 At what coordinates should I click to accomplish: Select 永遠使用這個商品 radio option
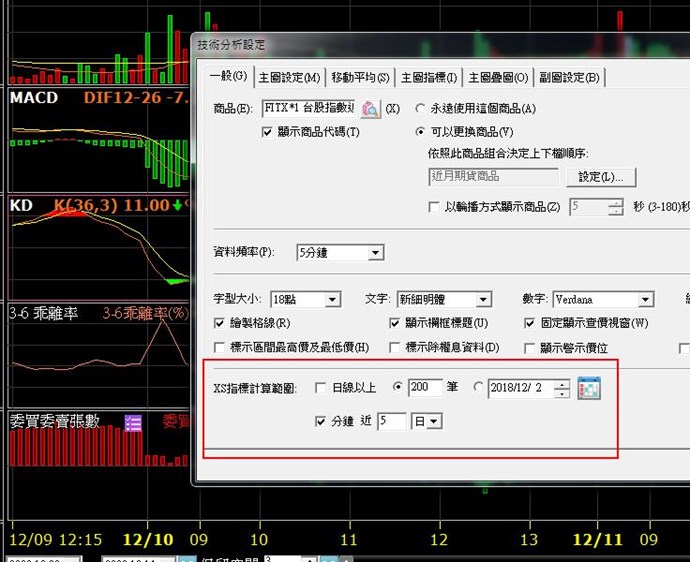tap(421, 108)
